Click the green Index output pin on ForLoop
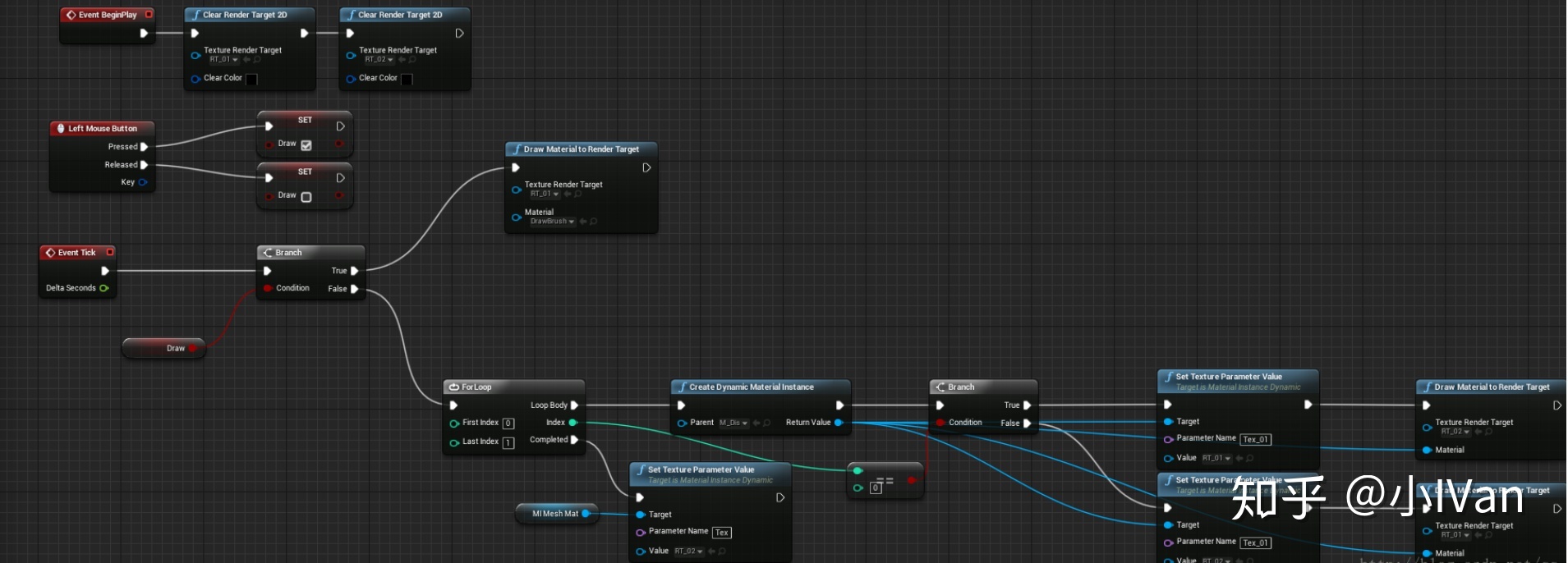The image size is (1568, 563). pos(573,423)
